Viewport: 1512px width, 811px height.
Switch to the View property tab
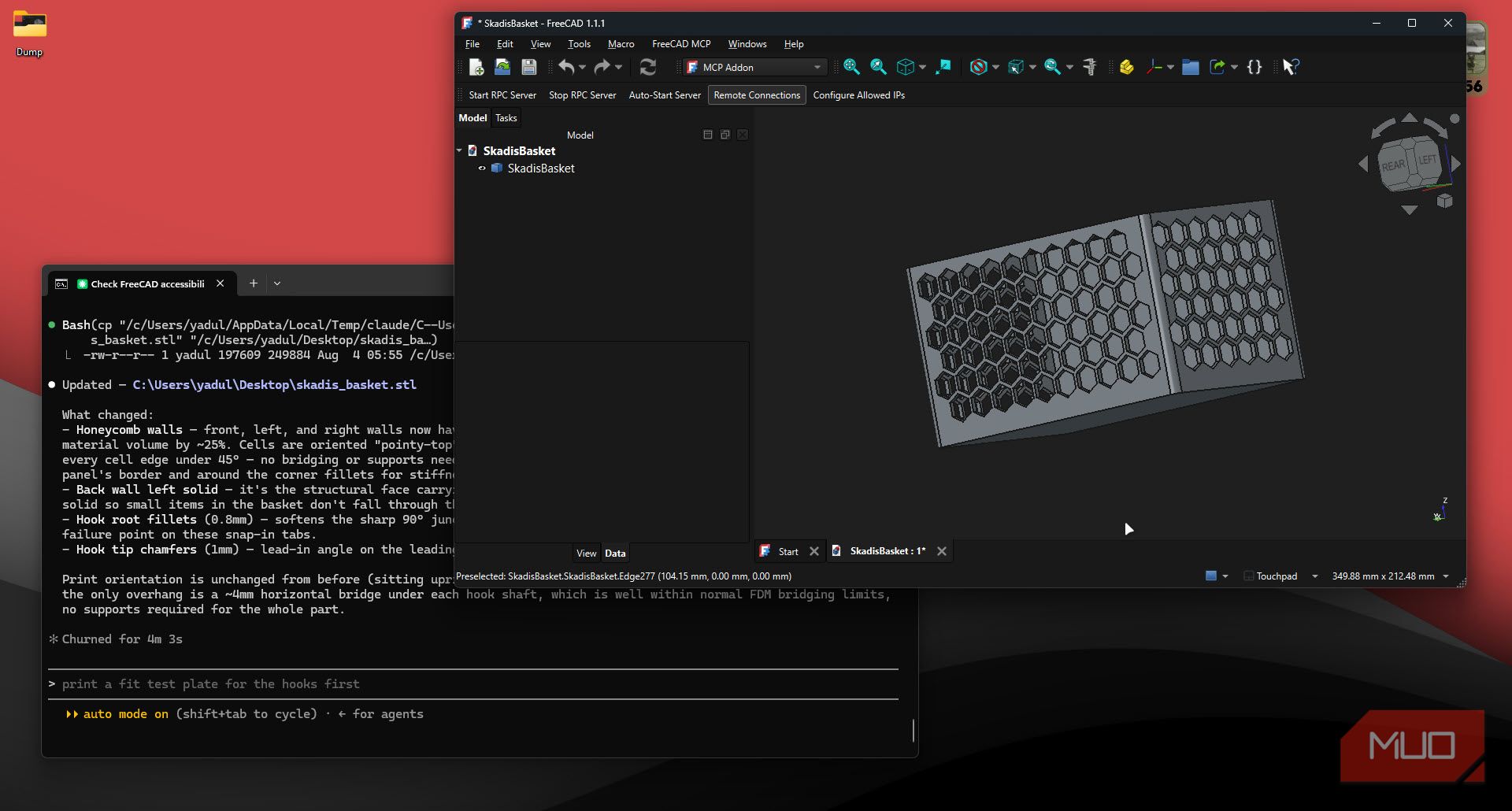[587, 554]
